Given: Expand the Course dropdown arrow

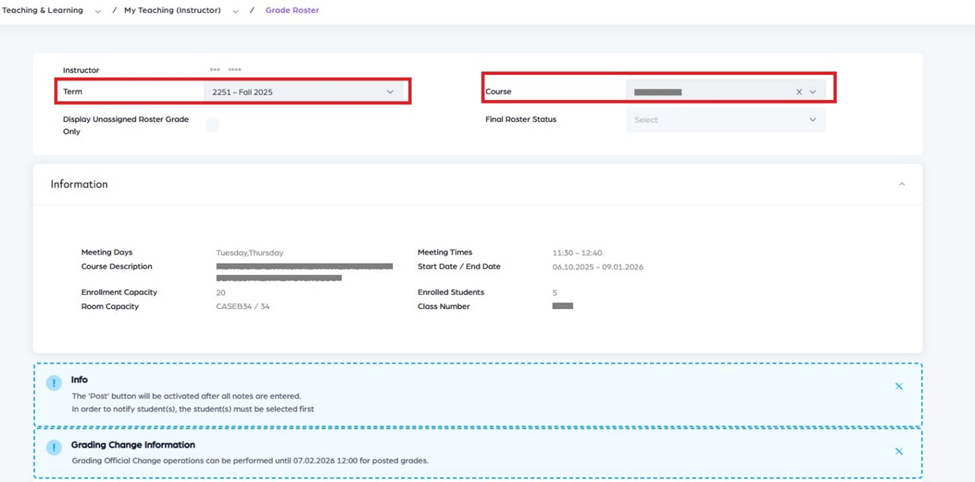Looking at the screenshot, I should pos(813,92).
